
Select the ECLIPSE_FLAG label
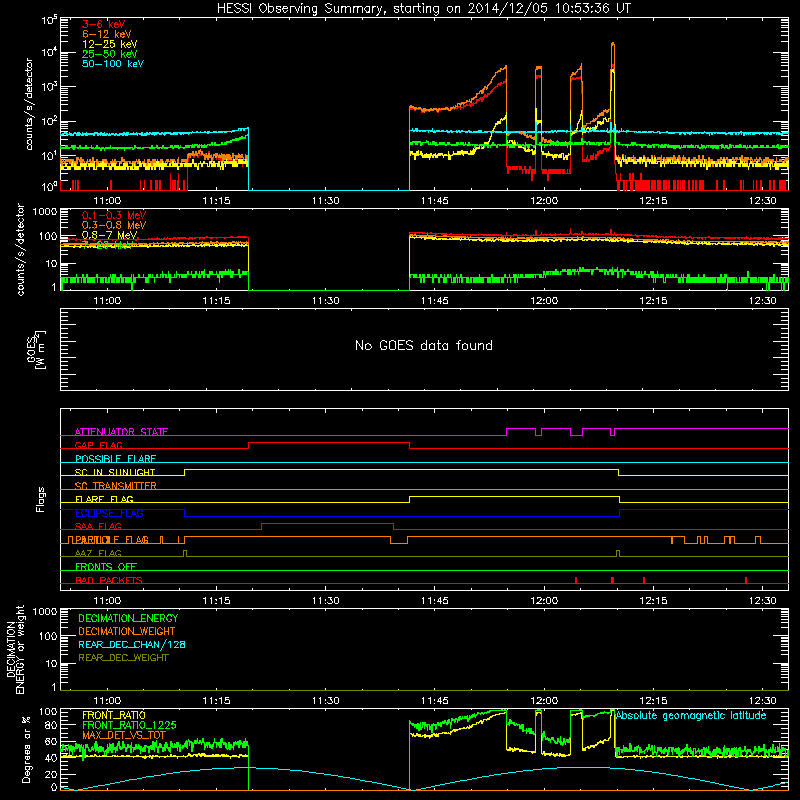[109, 513]
